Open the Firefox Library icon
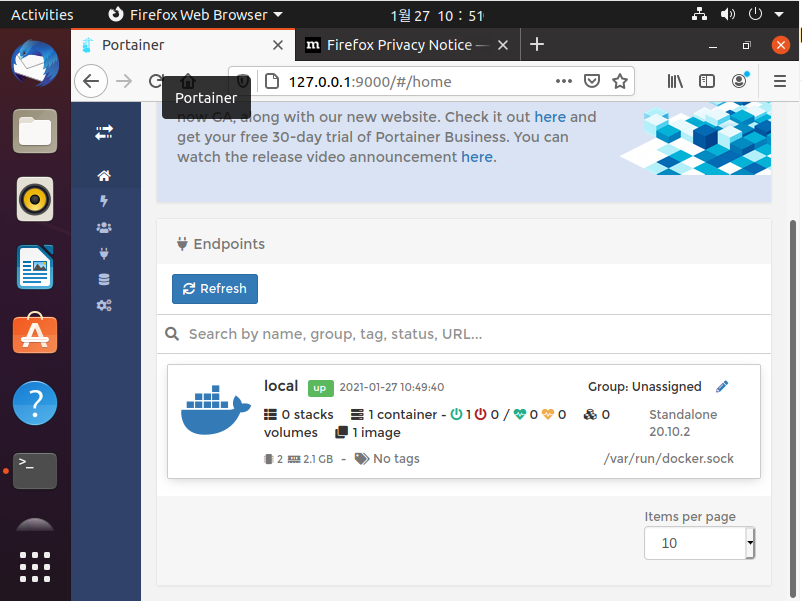This screenshot has width=802, height=601. click(675, 81)
